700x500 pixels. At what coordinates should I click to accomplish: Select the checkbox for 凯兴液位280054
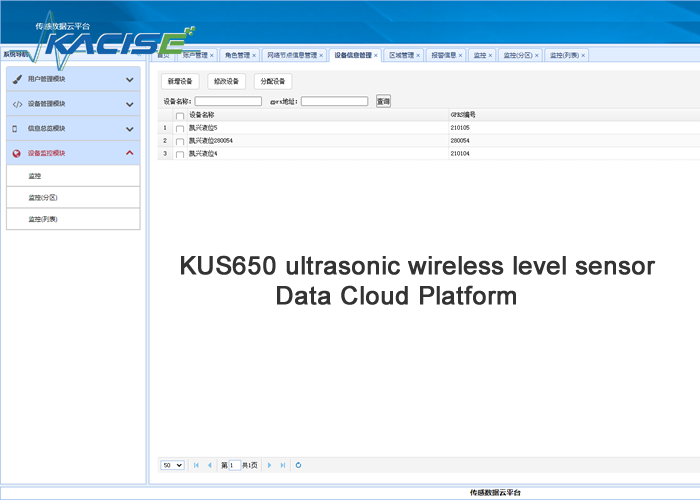pyautogui.click(x=180, y=142)
